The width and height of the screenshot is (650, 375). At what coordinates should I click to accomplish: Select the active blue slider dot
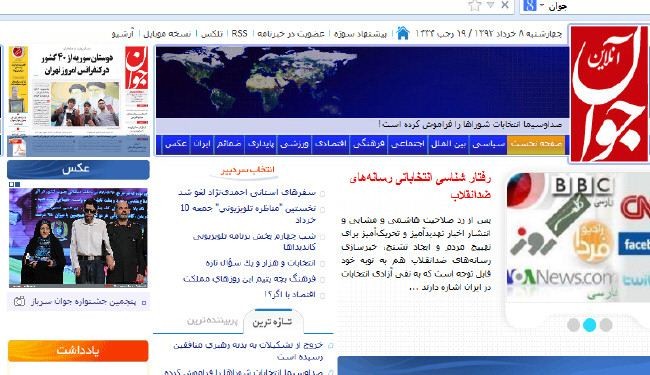coord(589,325)
